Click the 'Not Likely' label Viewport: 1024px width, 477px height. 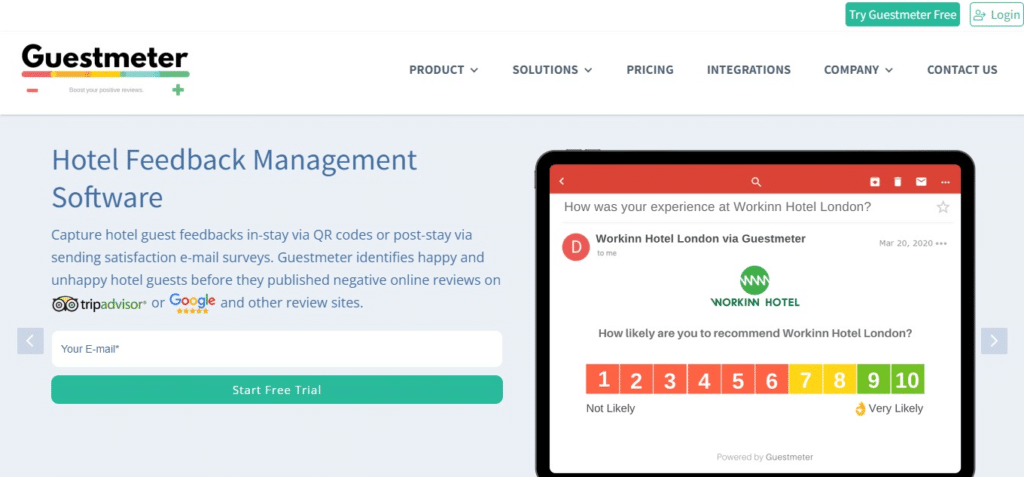[x=611, y=408]
